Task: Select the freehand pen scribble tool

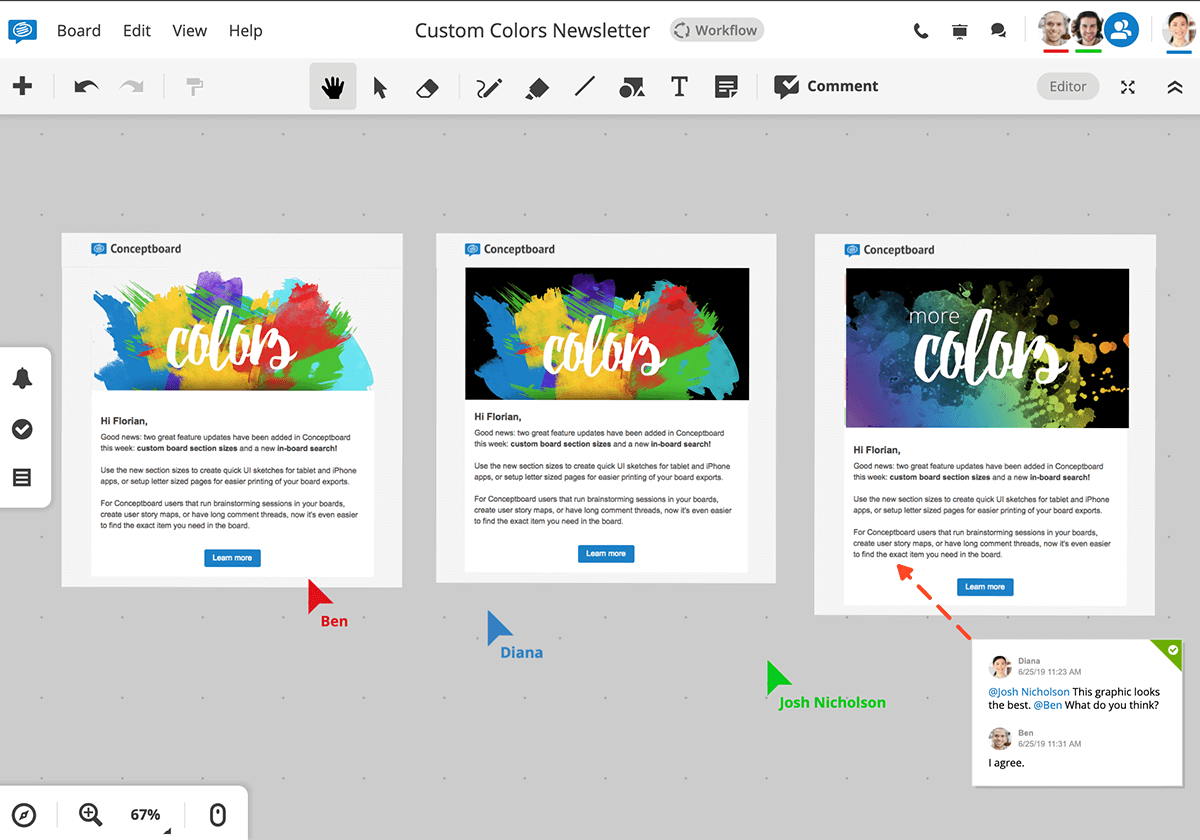Action: [489, 88]
